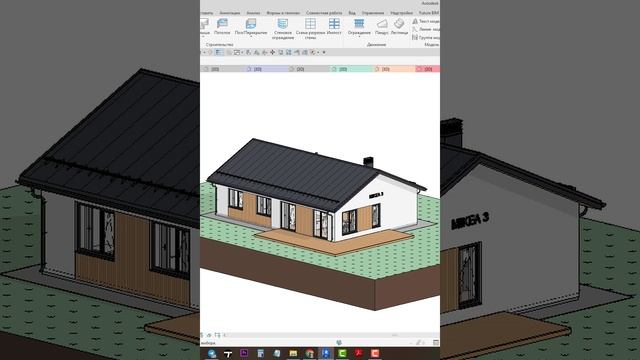This screenshot has height=360, width=640.
Task: Open the Движение panel title
Action: 376,44
